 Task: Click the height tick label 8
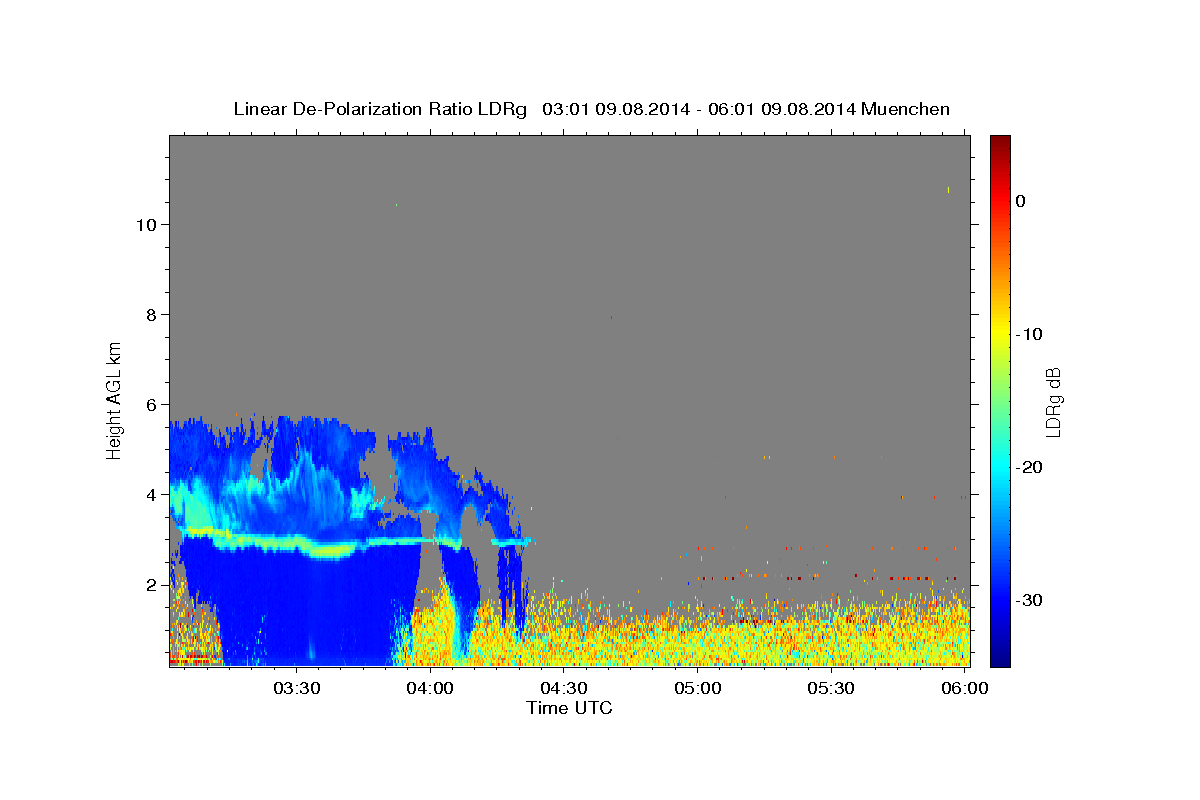(x=150, y=315)
